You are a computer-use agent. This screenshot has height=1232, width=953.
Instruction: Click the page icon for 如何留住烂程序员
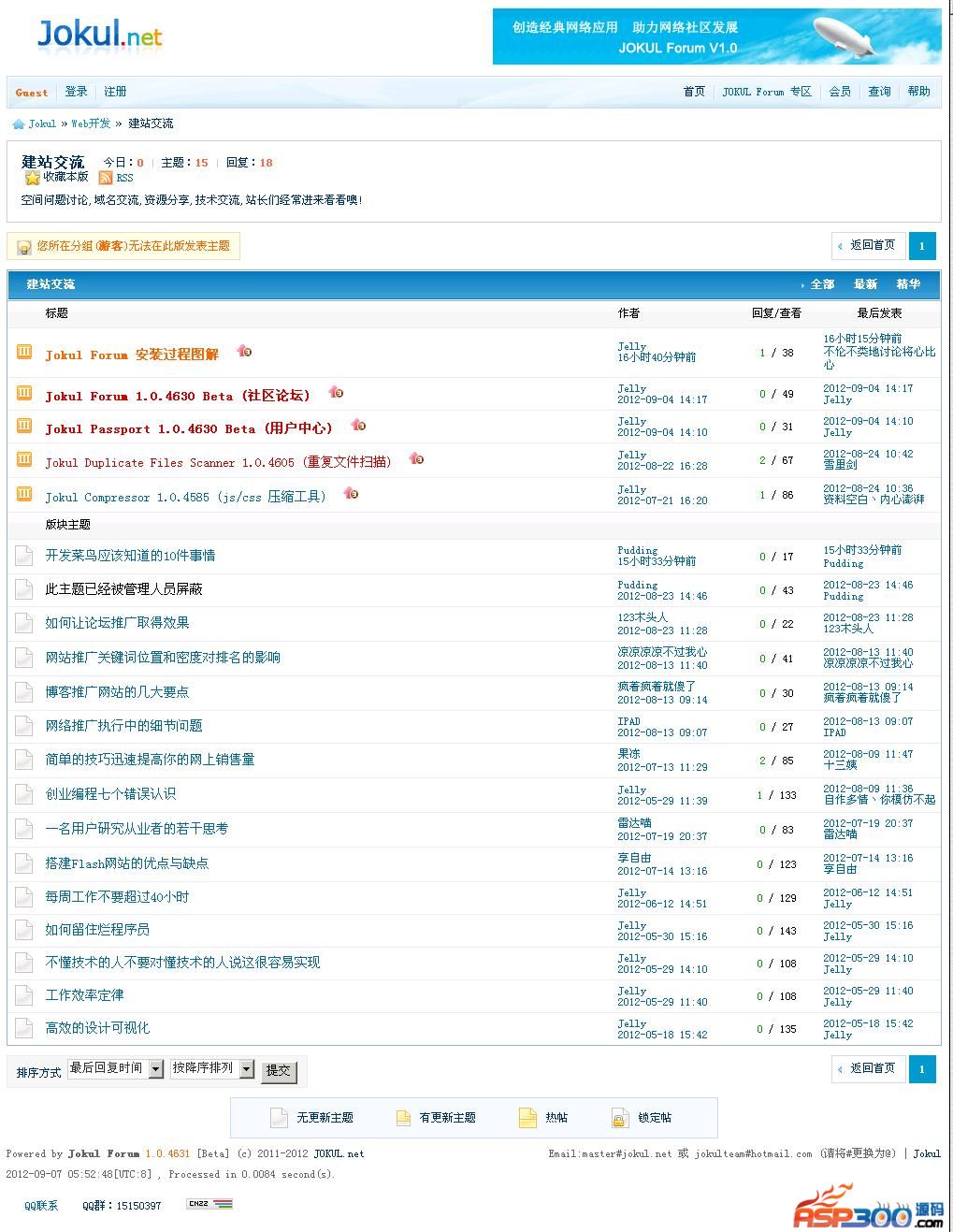pos(24,929)
